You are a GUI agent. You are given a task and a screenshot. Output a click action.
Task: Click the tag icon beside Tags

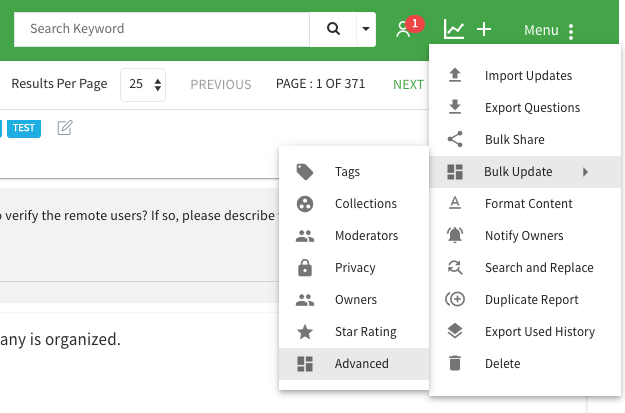305,172
